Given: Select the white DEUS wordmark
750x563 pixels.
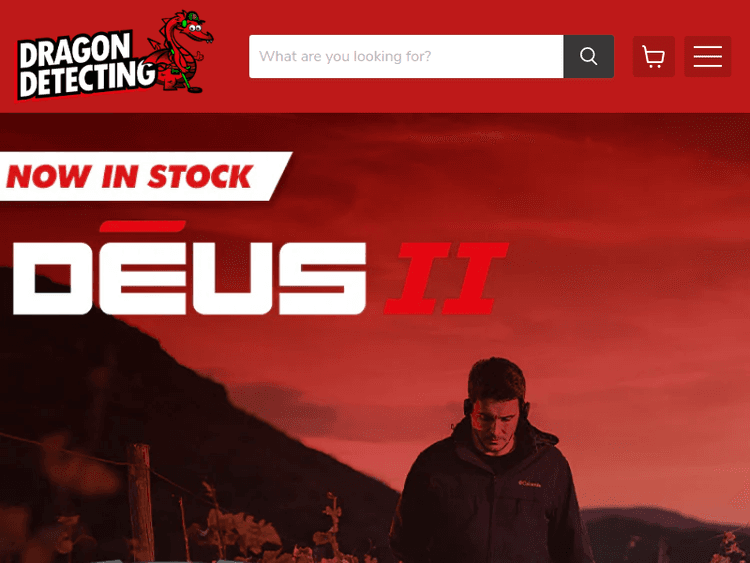Looking at the screenshot, I should pyautogui.click(x=189, y=278).
